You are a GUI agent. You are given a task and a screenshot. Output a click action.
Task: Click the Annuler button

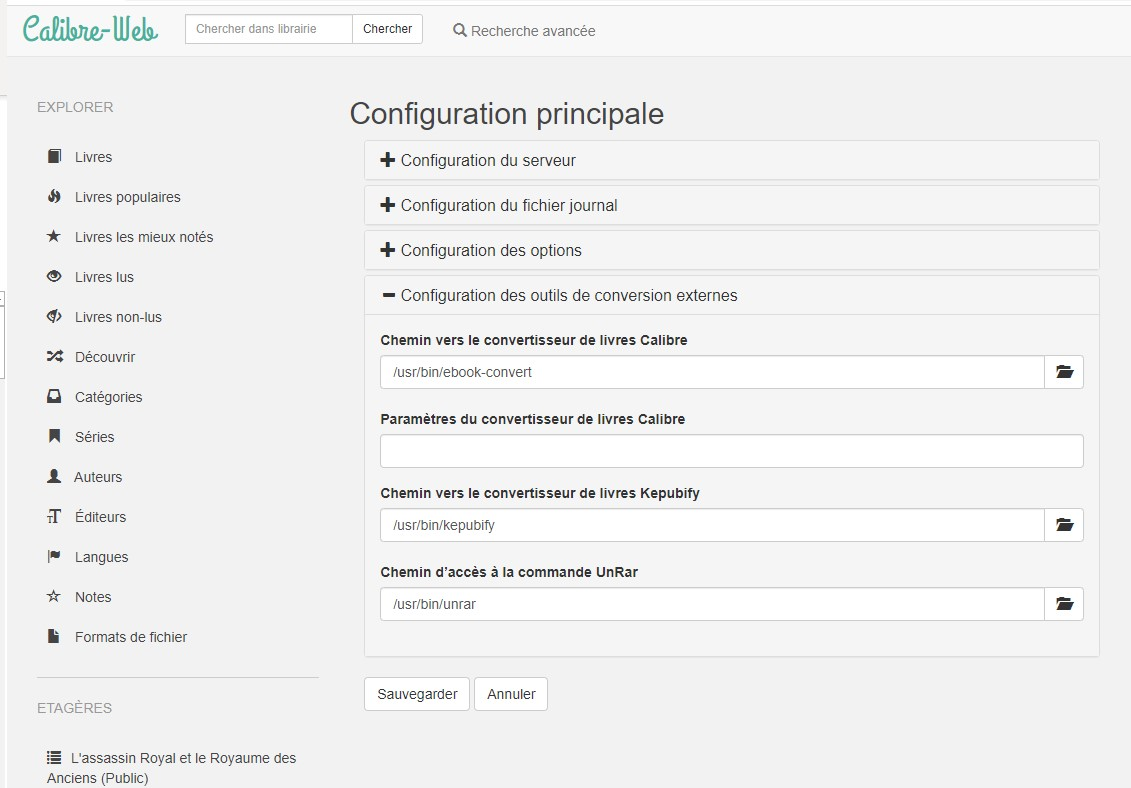pos(511,694)
